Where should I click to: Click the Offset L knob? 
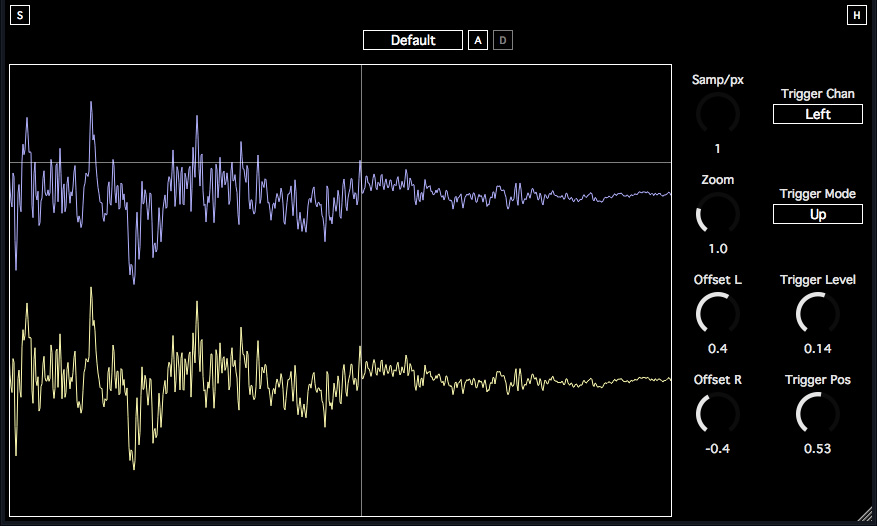click(718, 314)
